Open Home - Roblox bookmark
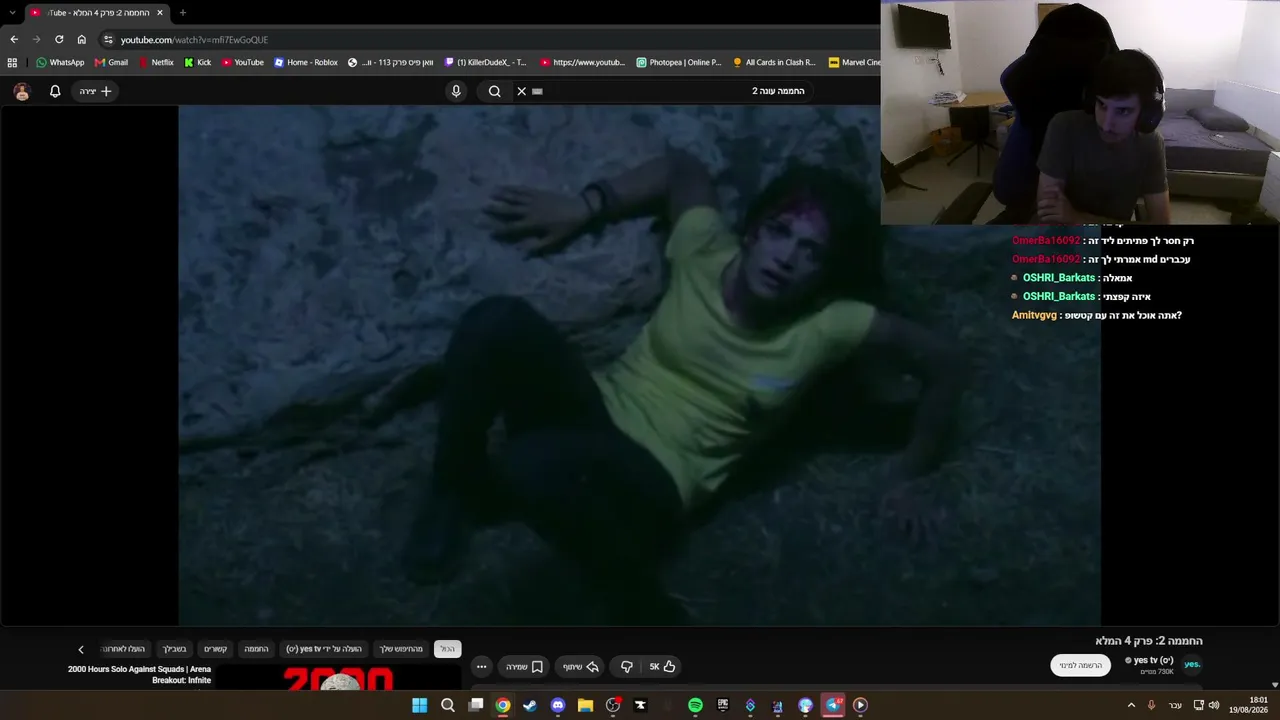 coord(306,62)
